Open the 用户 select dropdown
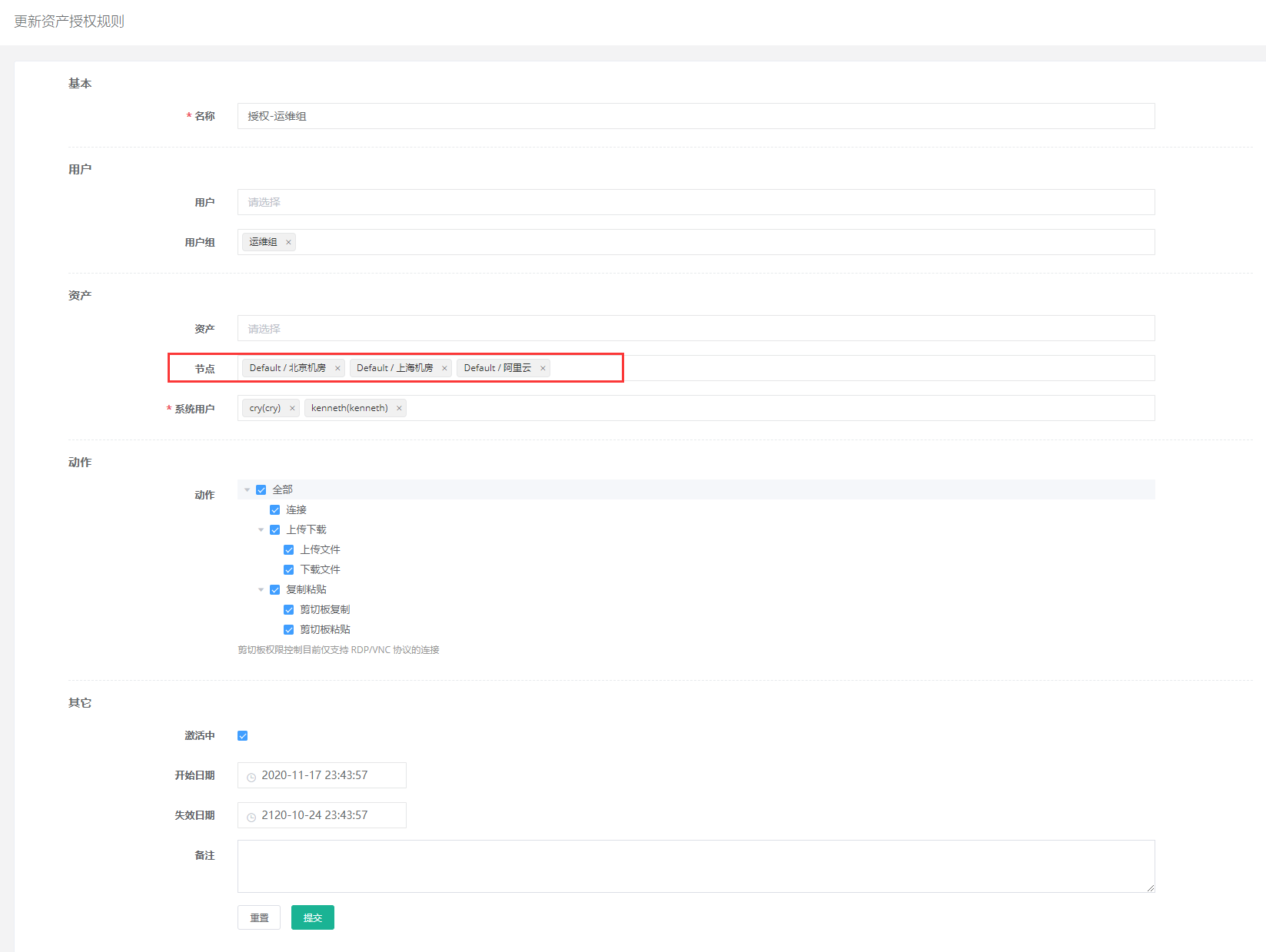This screenshot has width=1266, height=952. (x=696, y=202)
